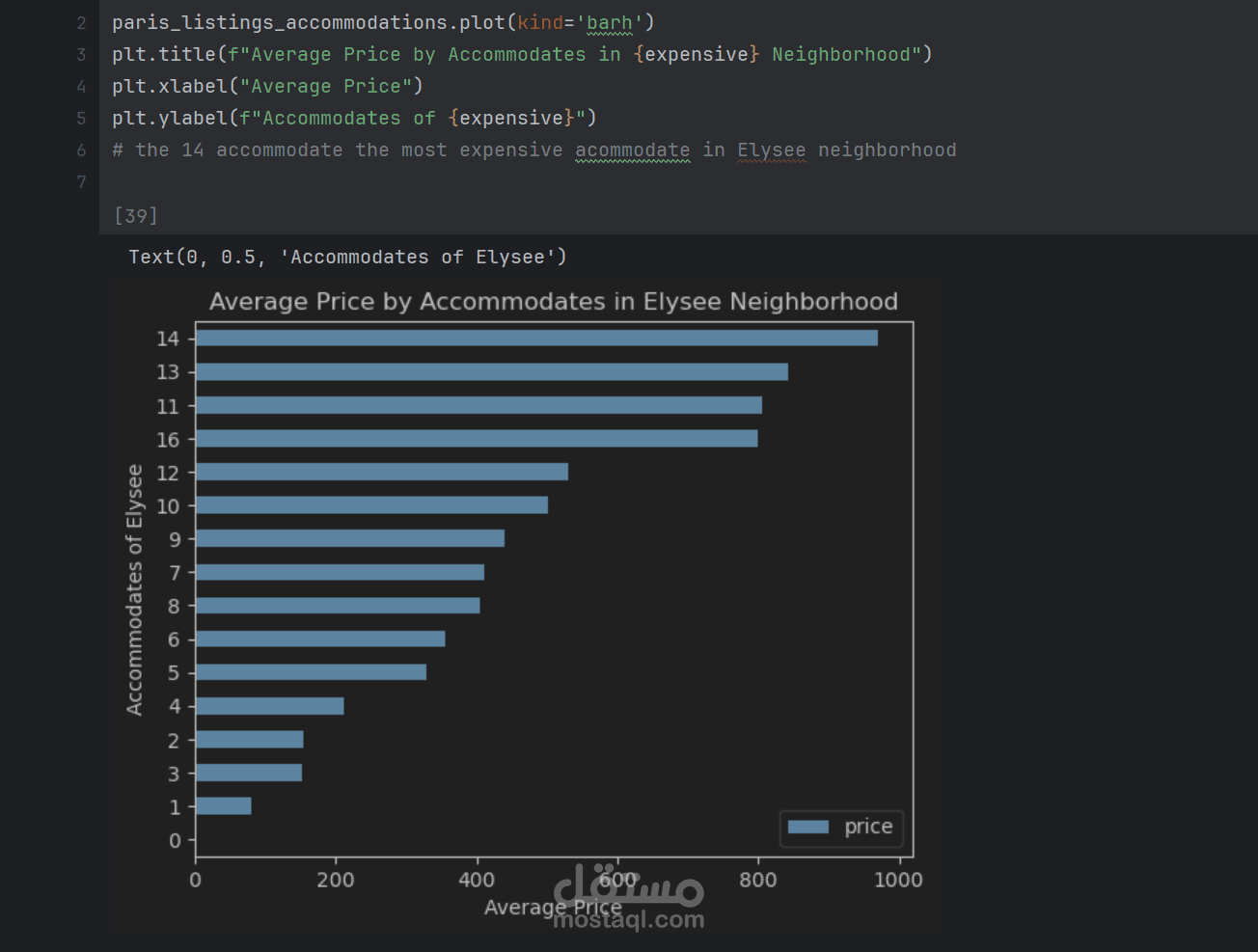
Task: Click the bar for 13 accommodates
Action: (x=492, y=371)
